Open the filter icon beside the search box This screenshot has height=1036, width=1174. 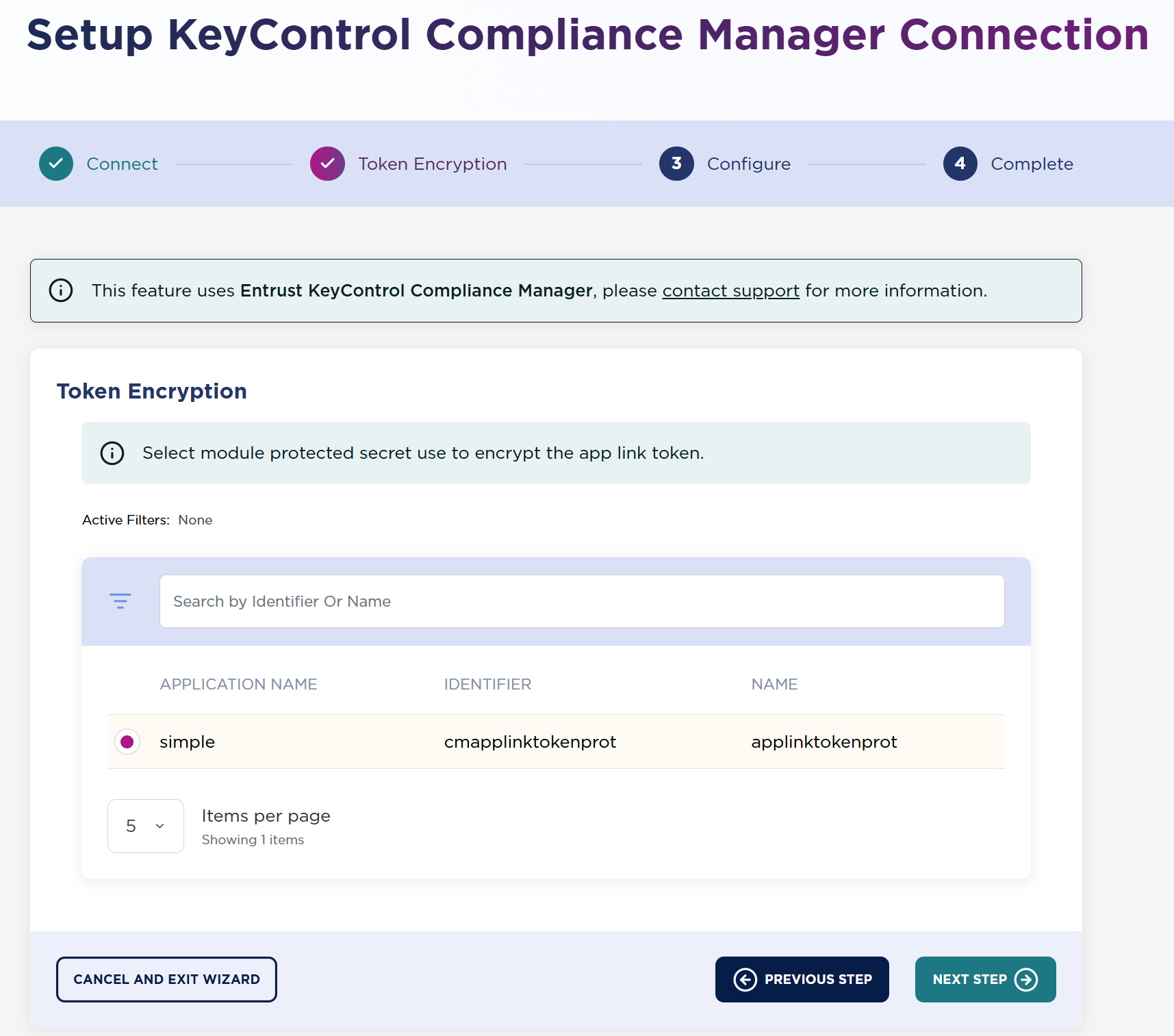(x=120, y=601)
